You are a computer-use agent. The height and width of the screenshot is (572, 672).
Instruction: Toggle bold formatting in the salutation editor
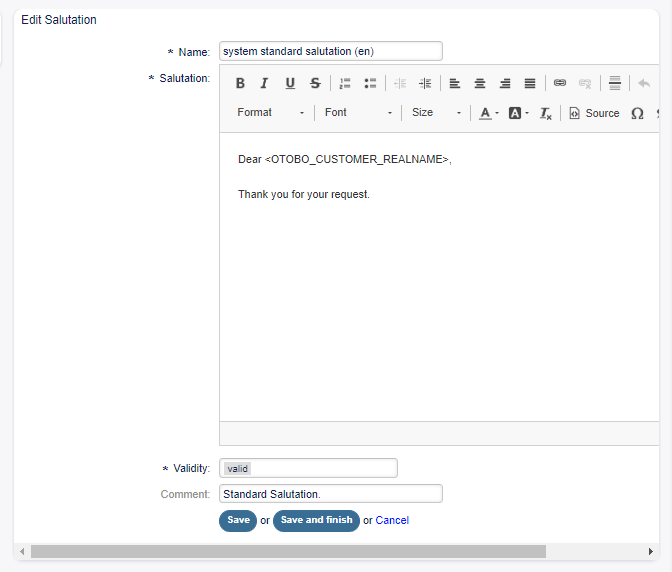pyautogui.click(x=240, y=83)
